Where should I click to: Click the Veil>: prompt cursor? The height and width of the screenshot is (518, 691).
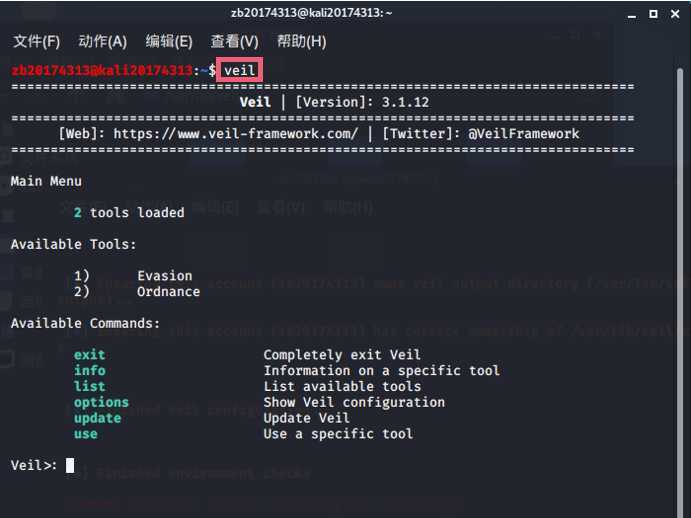70,465
